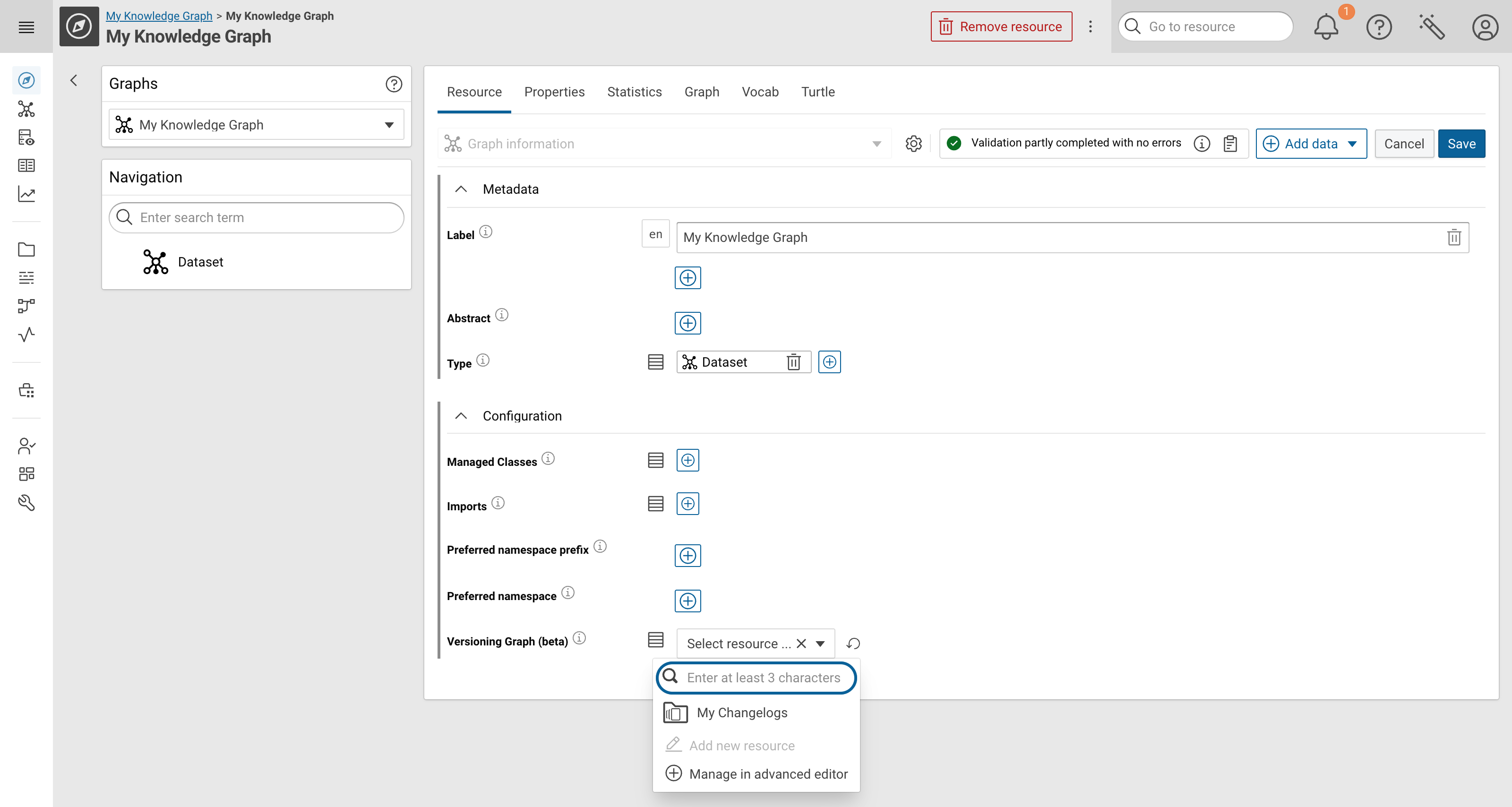Add another Label value
This screenshot has height=807, width=1512.
pyautogui.click(x=687, y=278)
